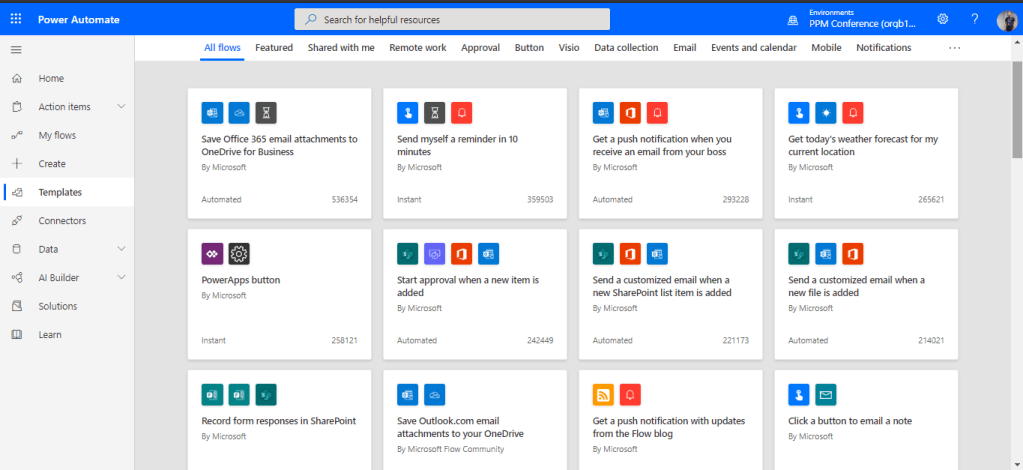Open Connectors from the sidebar
The width and height of the screenshot is (1023, 470).
62,221
